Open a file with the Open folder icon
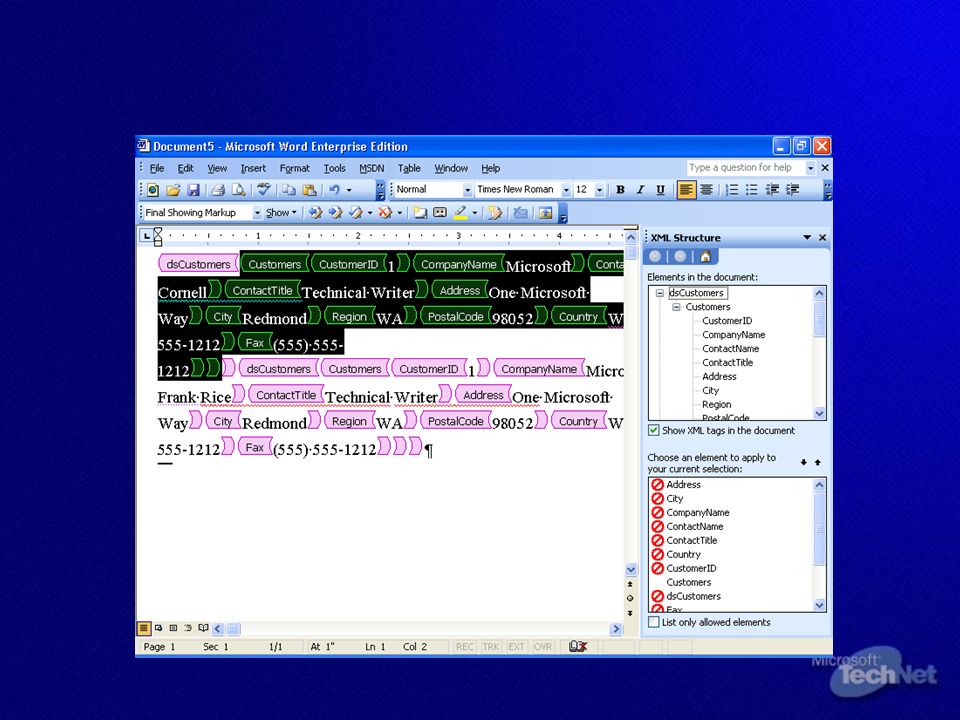This screenshot has width=960, height=720. 173,190
